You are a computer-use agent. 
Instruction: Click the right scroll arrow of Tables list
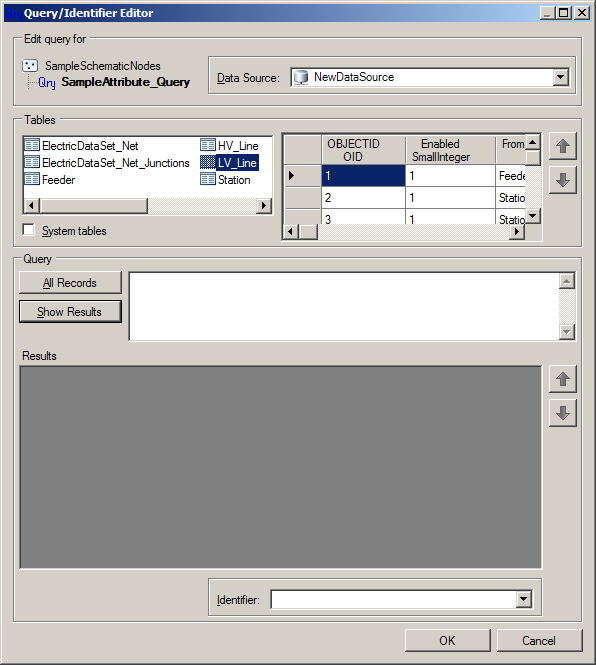(x=264, y=206)
